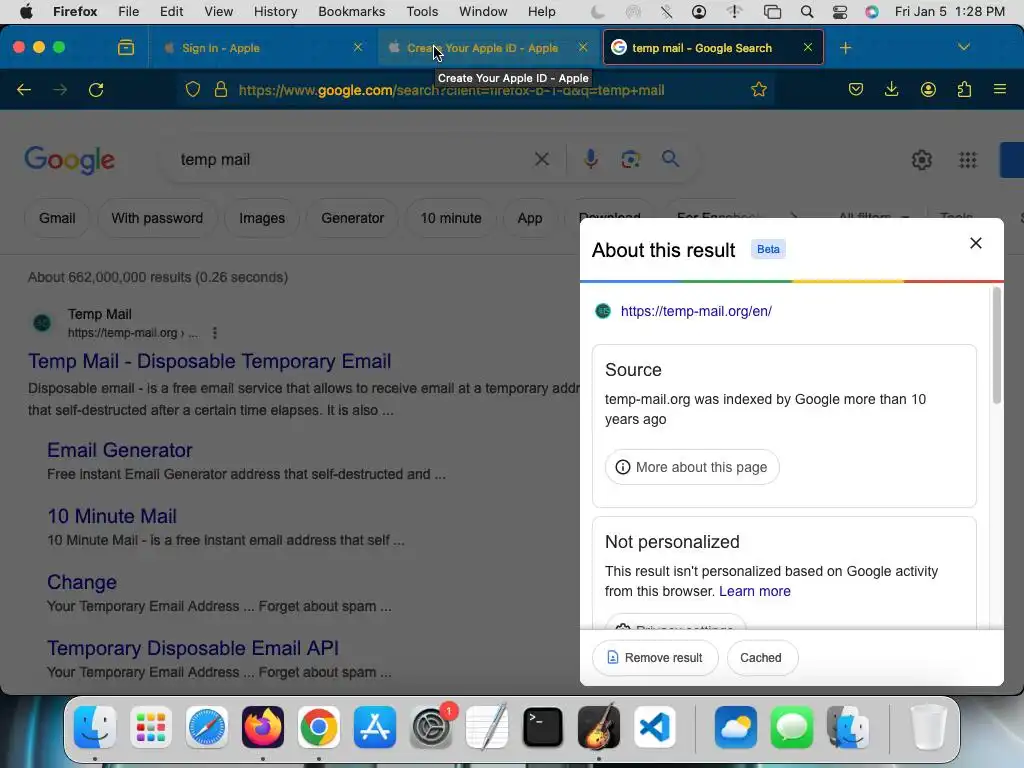Click the Firefox View icon in tab bar
This screenshot has width=1024, height=768.
point(126,47)
